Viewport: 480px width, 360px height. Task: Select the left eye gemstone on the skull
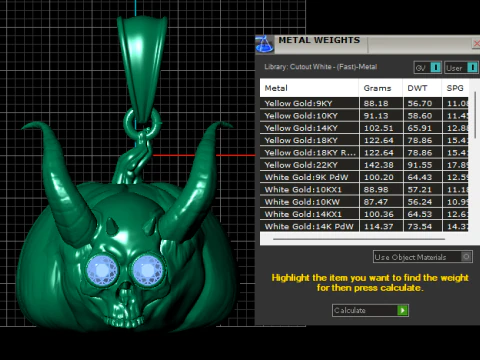102,270
